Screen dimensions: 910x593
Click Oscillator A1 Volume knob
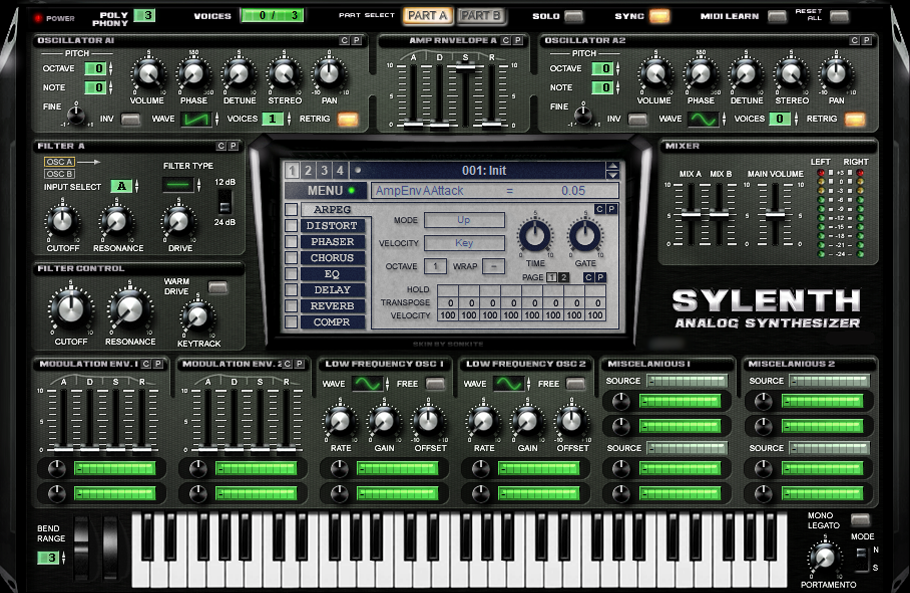click(x=148, y=74)
